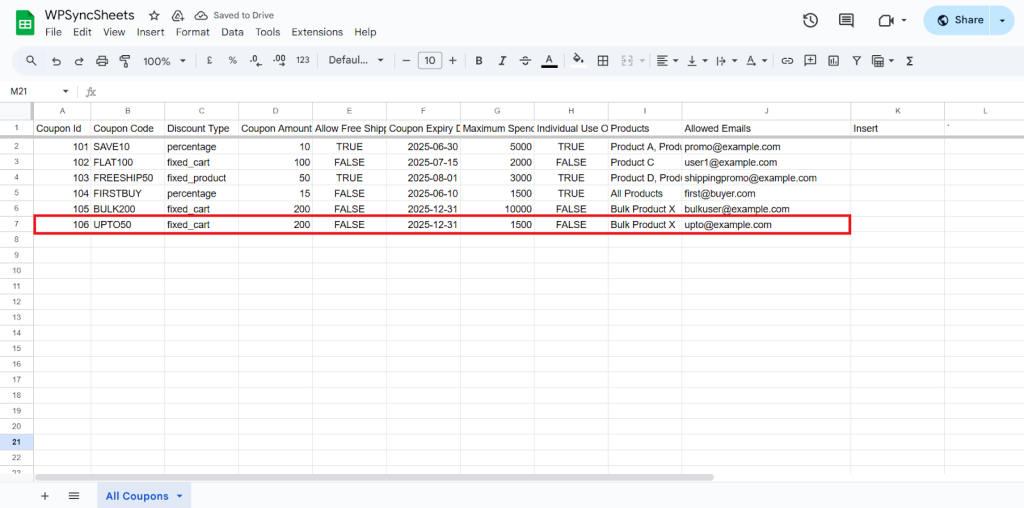Open the Help menu
This screenshot has width=1024, height=508.
point(366,32)
